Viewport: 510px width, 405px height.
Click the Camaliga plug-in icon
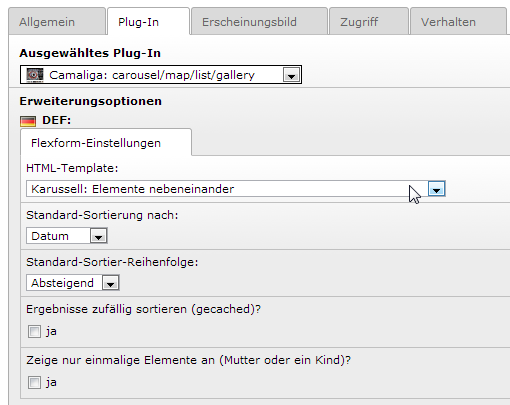point(35,75)
